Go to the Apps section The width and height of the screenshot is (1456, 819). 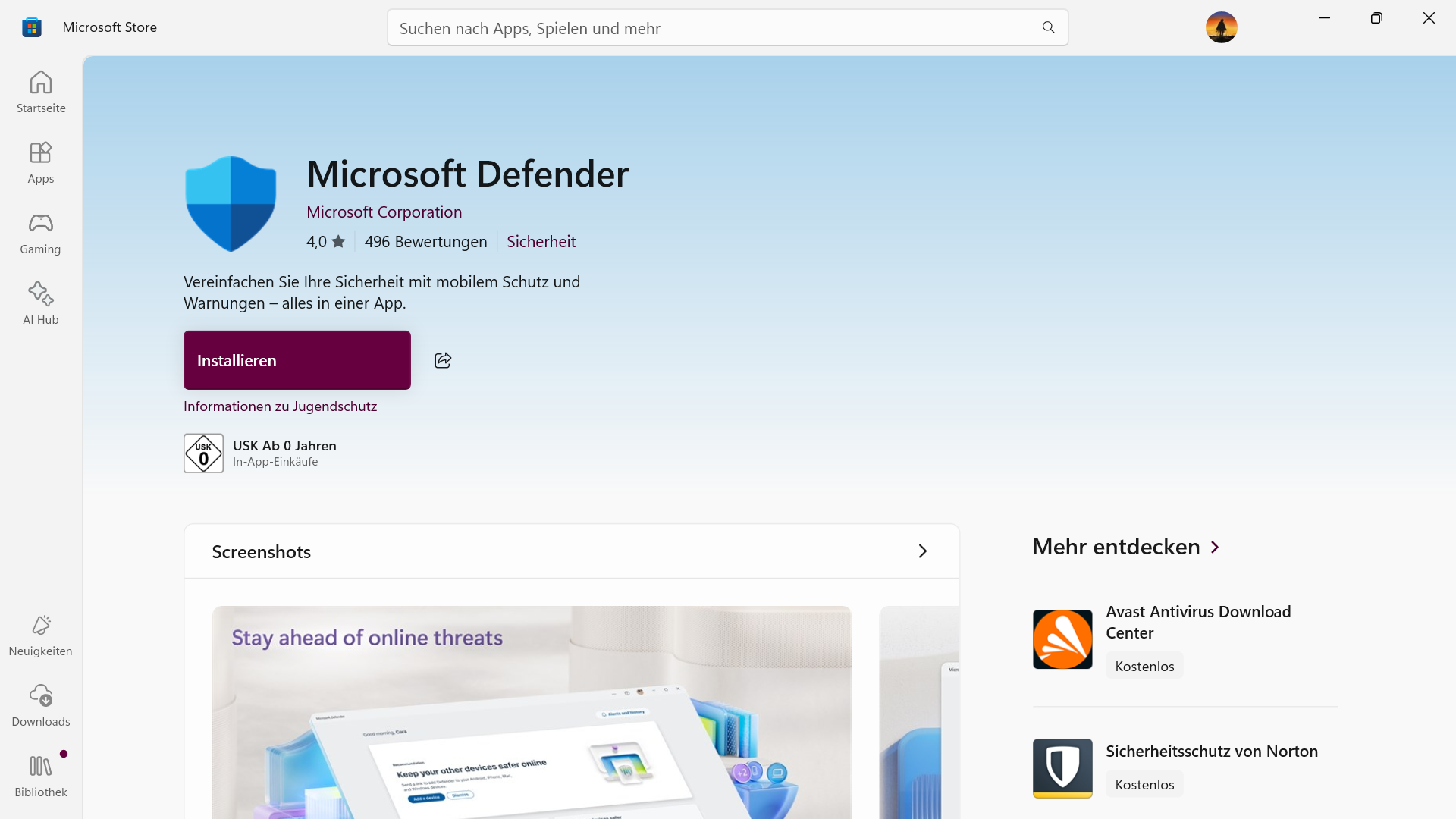(41, 162)
